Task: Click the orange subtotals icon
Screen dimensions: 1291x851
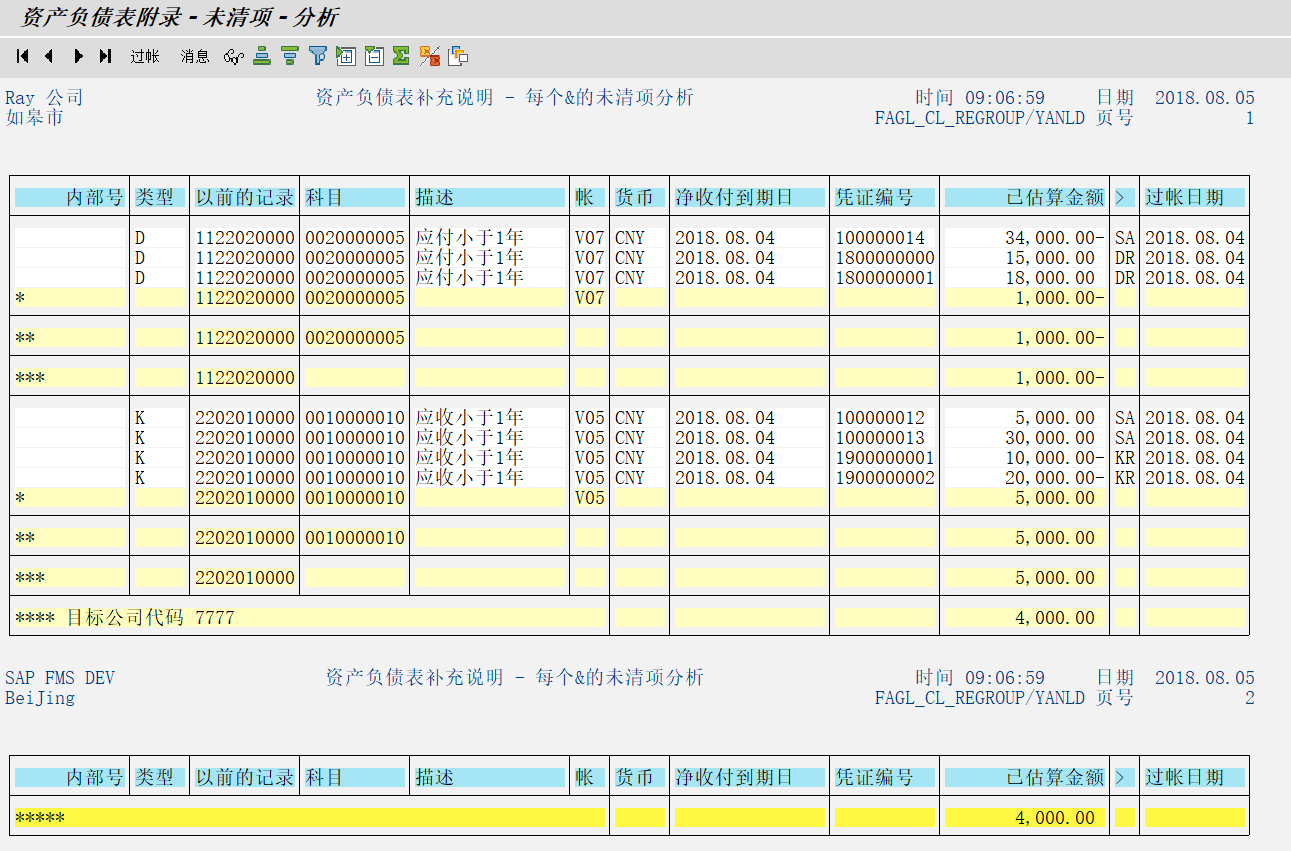Action: click(x=430, y=56)
